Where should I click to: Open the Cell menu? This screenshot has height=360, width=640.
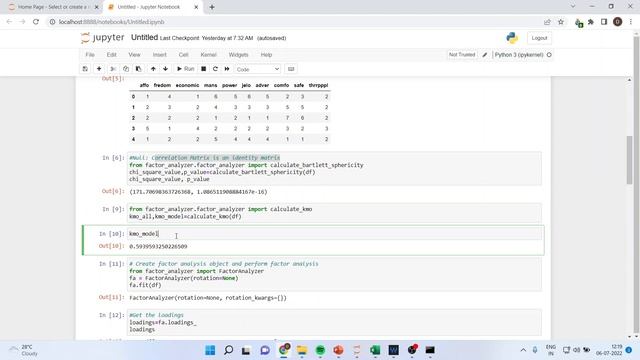pos(183,55)
